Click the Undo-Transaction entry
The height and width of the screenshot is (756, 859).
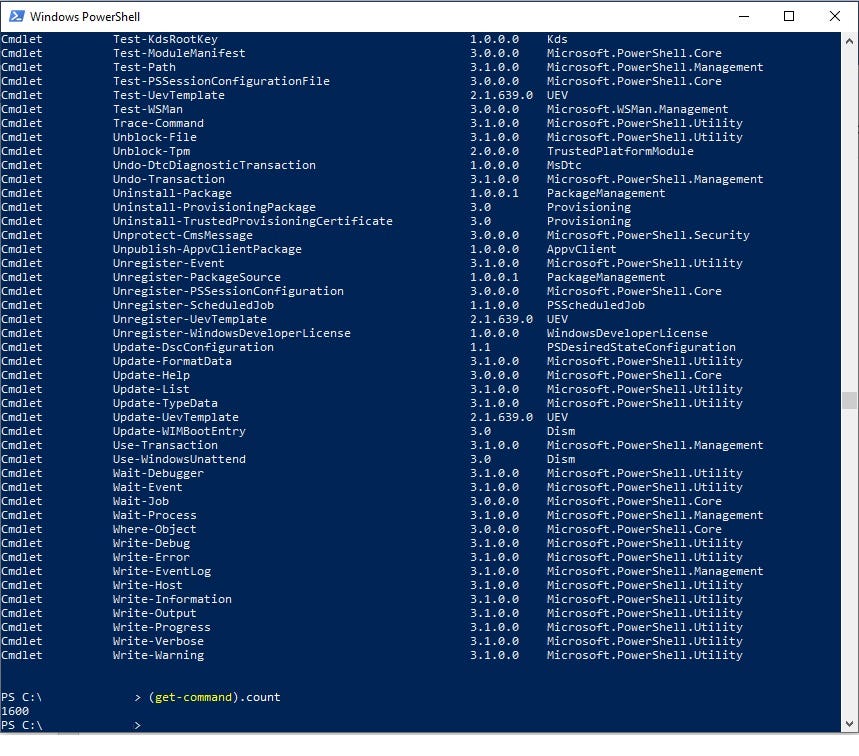pos(169,179)
